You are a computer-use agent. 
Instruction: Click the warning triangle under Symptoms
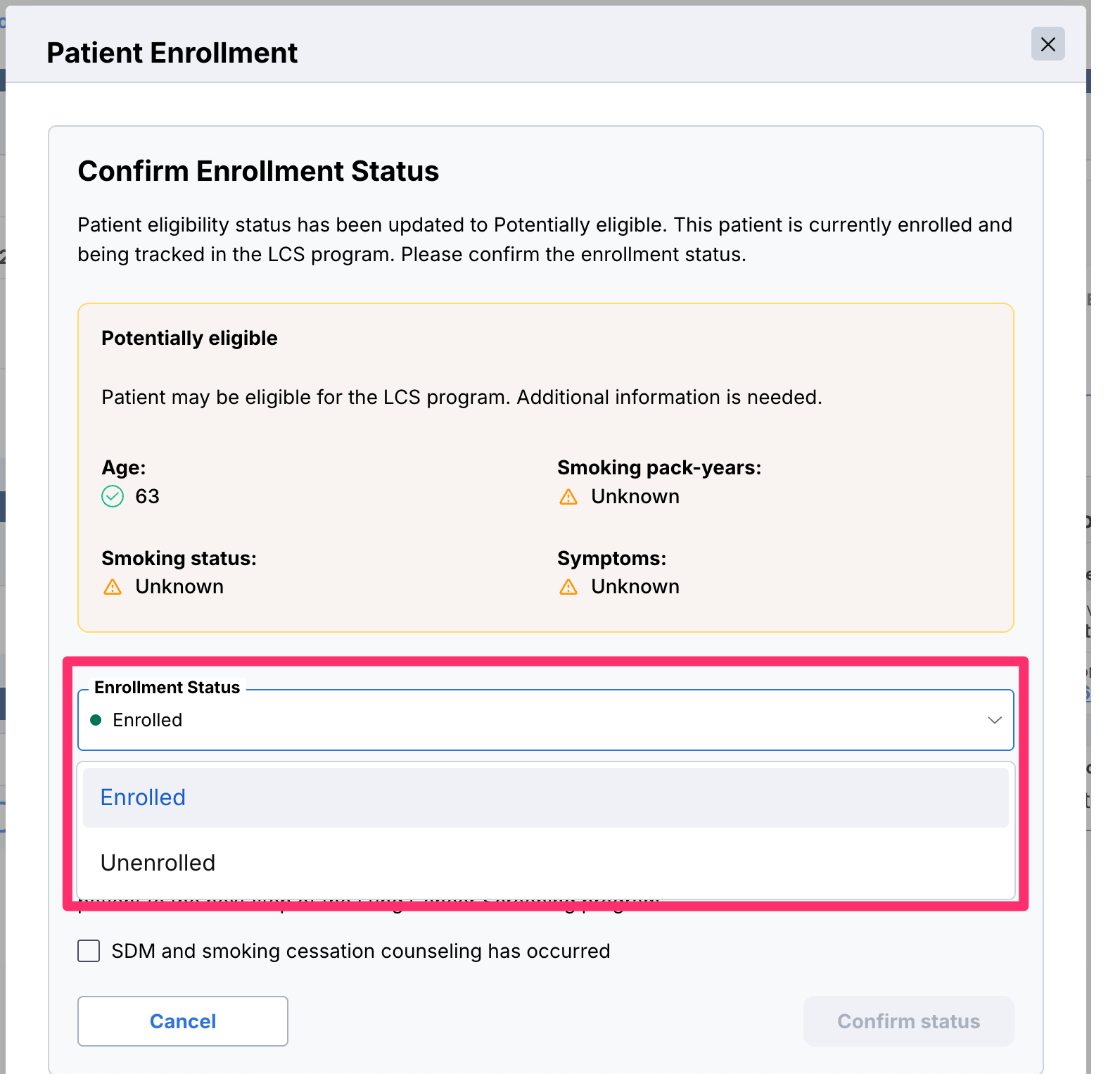568,587
